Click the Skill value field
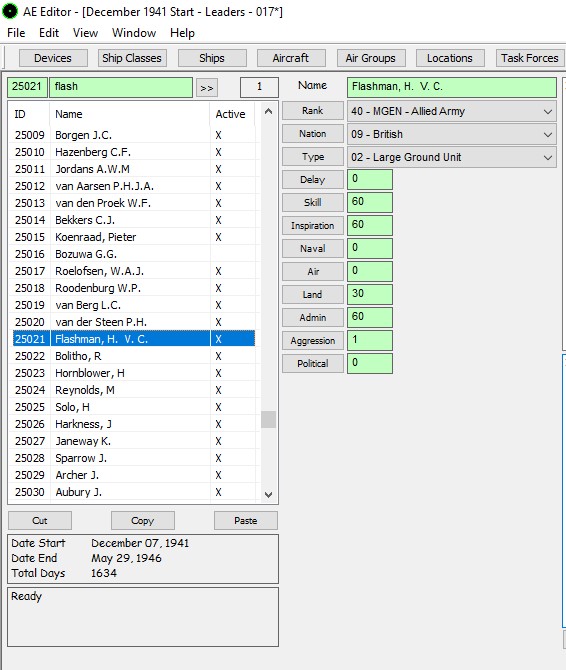Viewport: 566px width, 670px height. coord(370,202)
